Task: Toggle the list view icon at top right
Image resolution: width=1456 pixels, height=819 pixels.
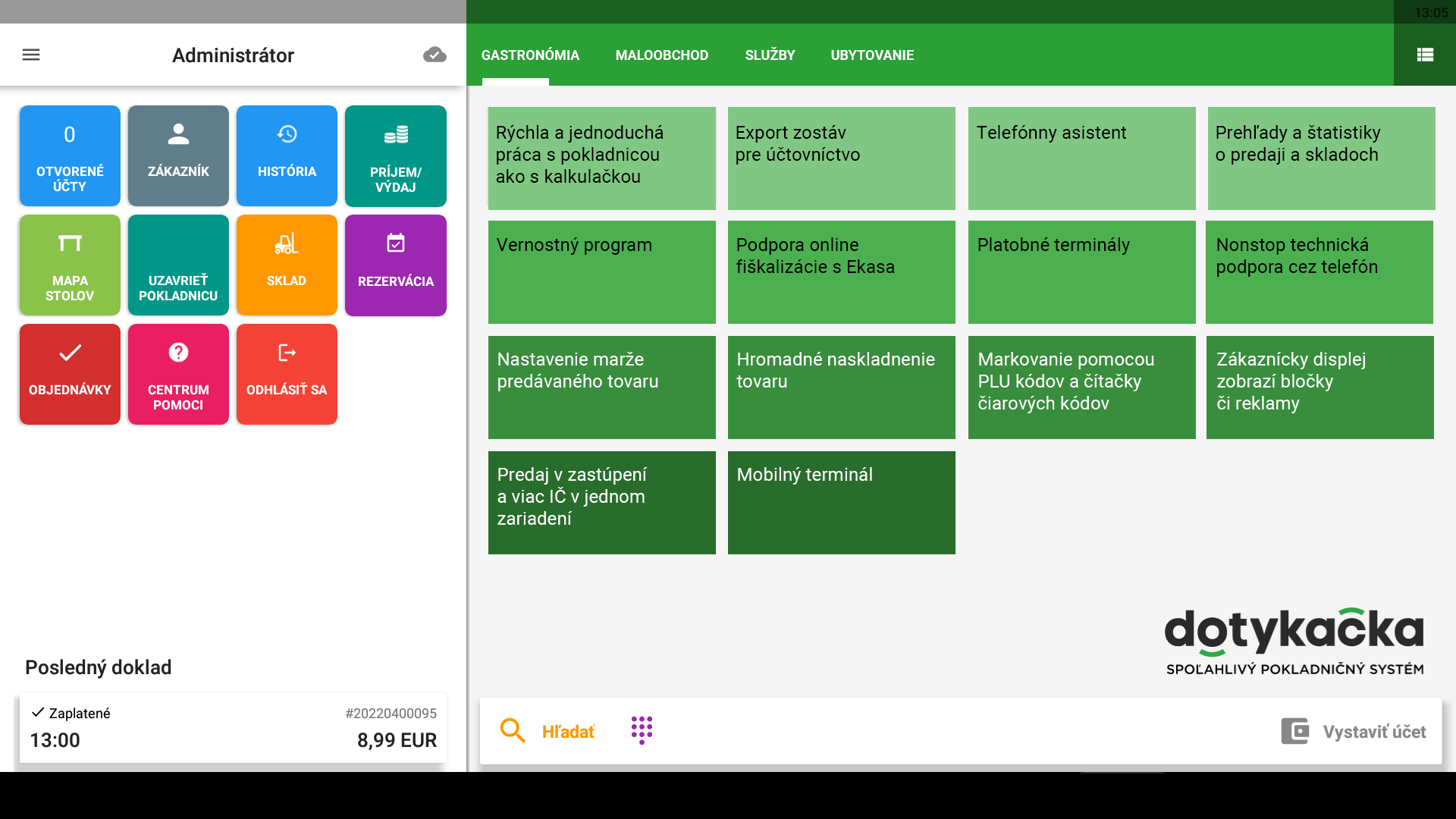Action: [x=1425, y=55]
